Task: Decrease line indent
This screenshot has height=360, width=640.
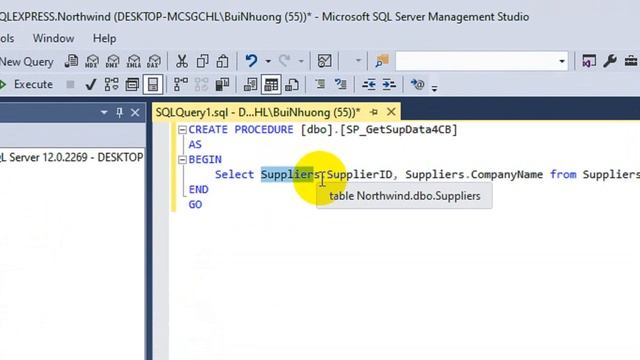Action: (x=369, y=84)
